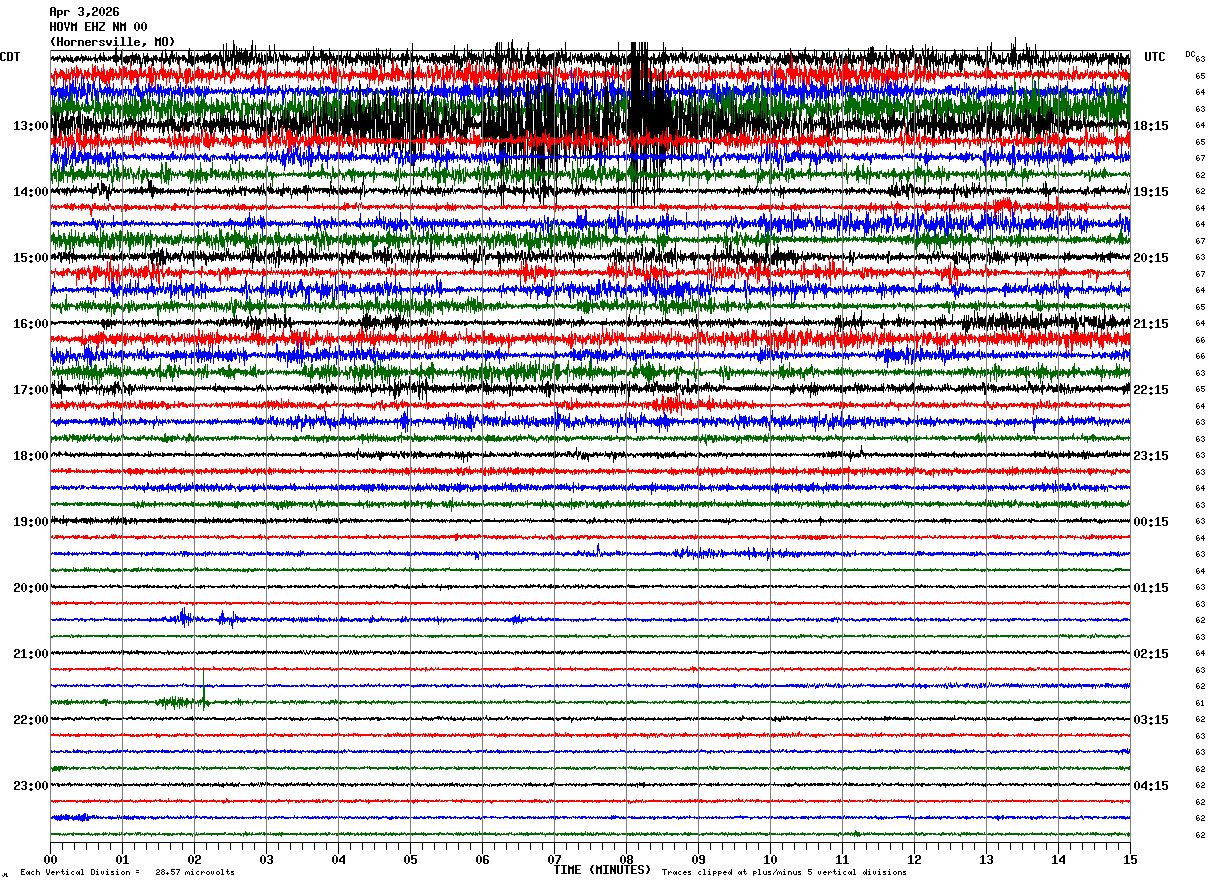Image resolution: width=1210 pixels, height=886 pixels.
Task: Click the "03" minute axis label
Action: tap(266, 859)
